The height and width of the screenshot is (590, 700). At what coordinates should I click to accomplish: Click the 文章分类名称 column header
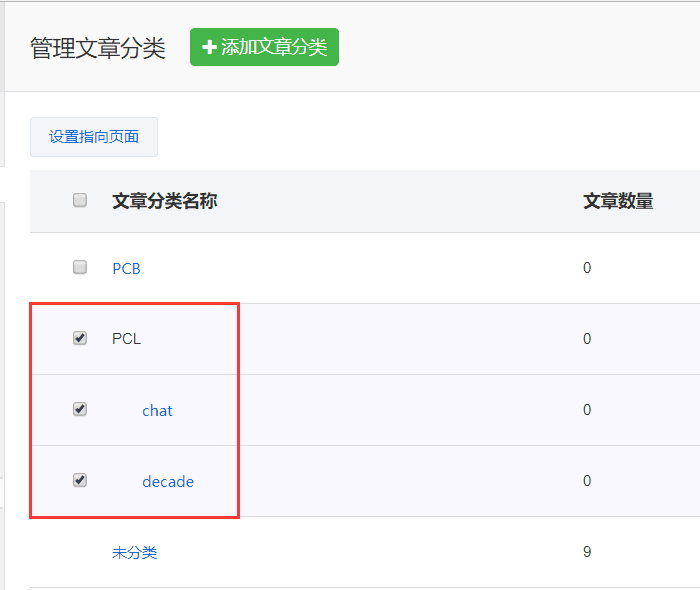click(x=164, y=201)
